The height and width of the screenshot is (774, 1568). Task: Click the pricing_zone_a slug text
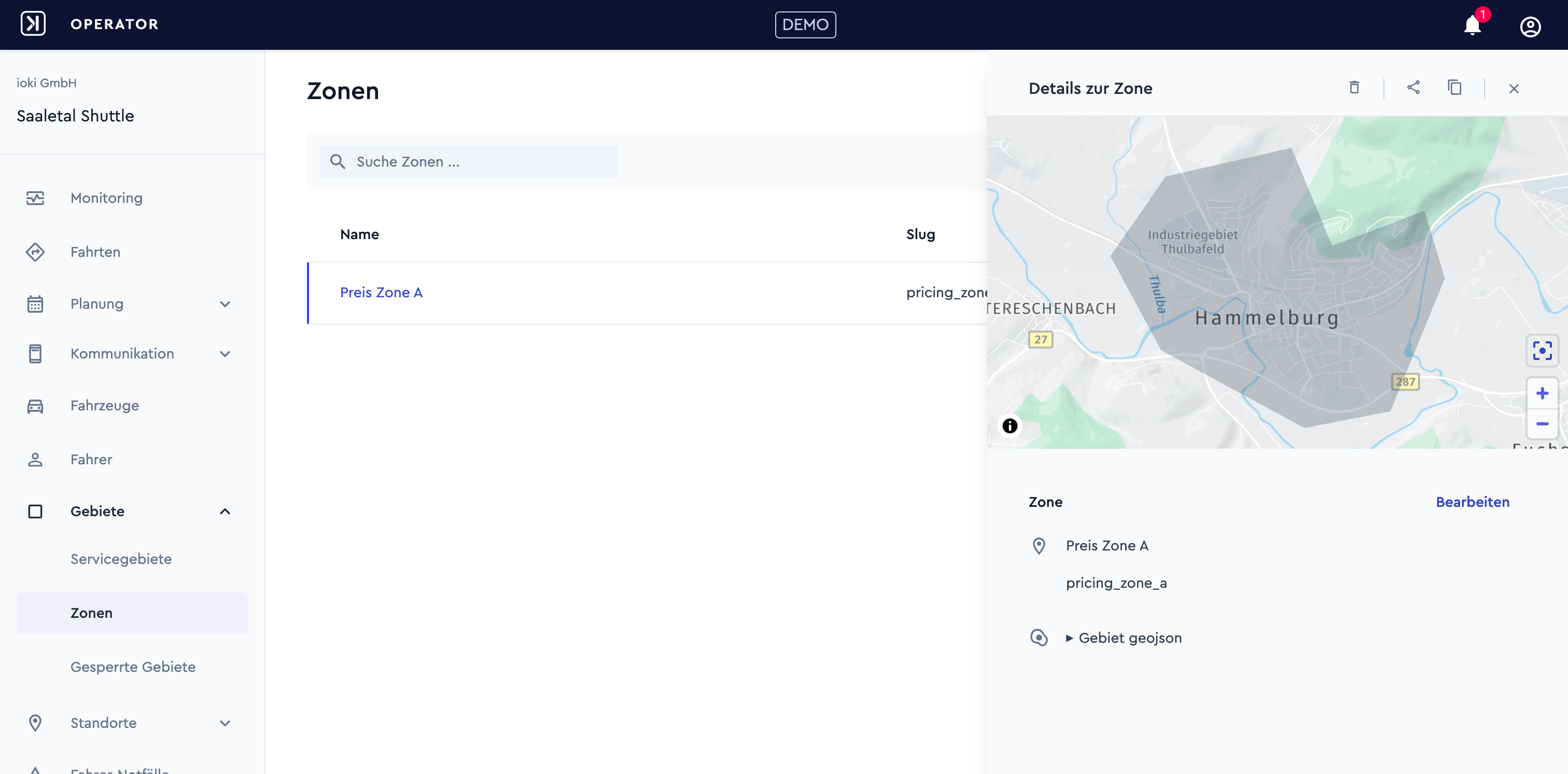(1116, 583)
